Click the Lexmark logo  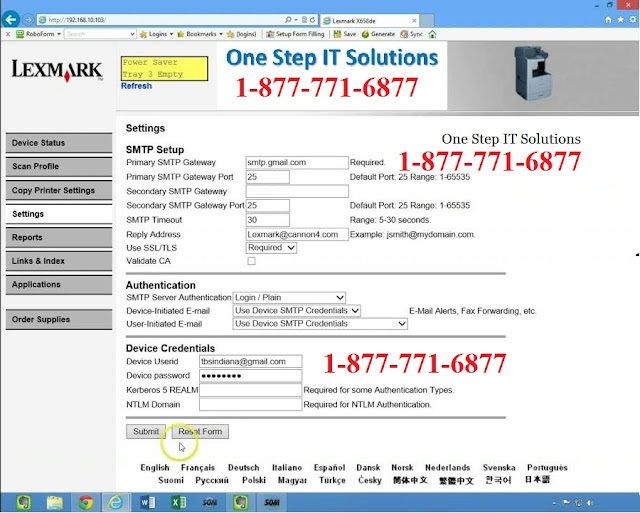click(x=57, y=70)
